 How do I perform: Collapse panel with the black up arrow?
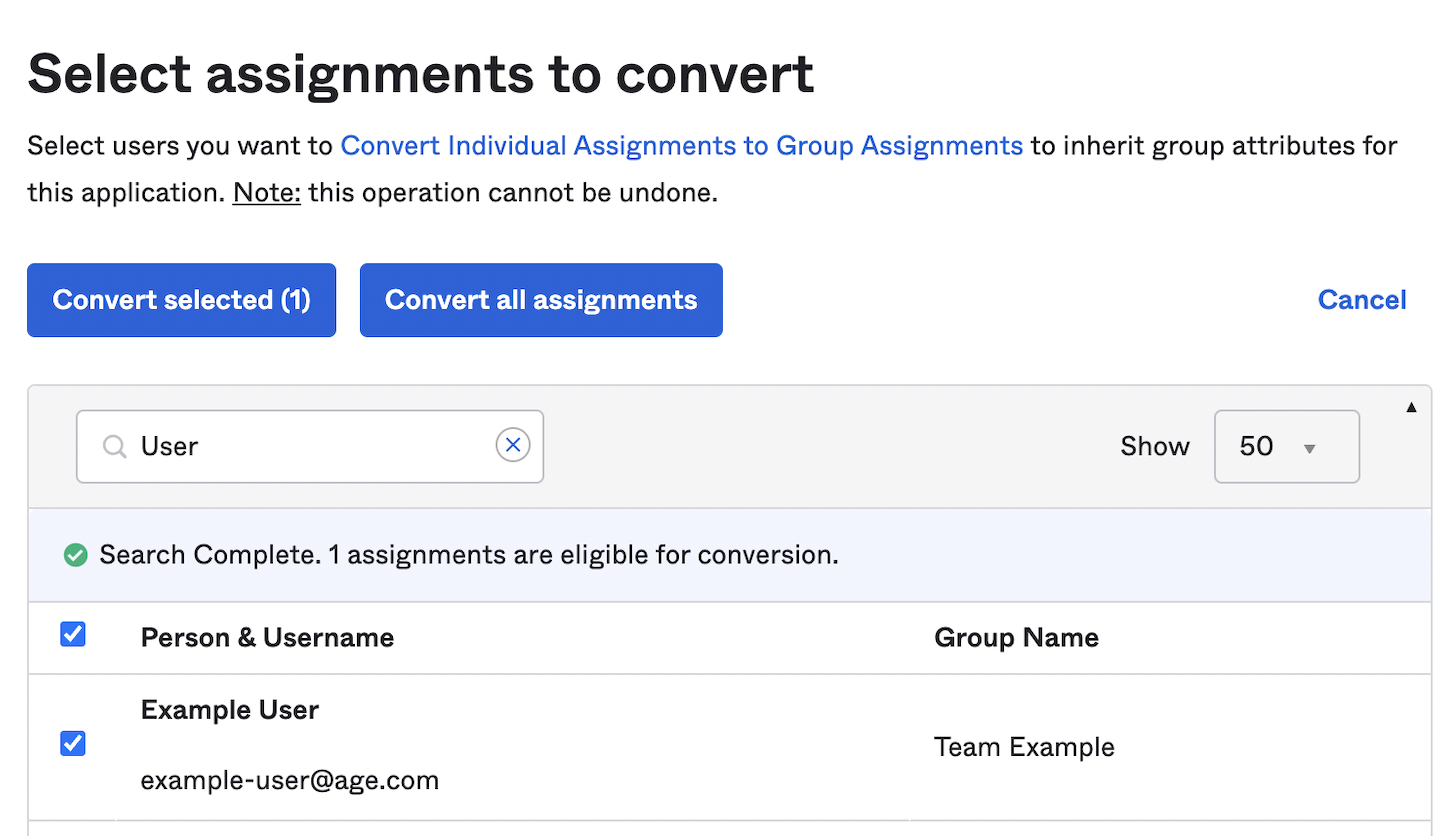[x=1412, y=407]
